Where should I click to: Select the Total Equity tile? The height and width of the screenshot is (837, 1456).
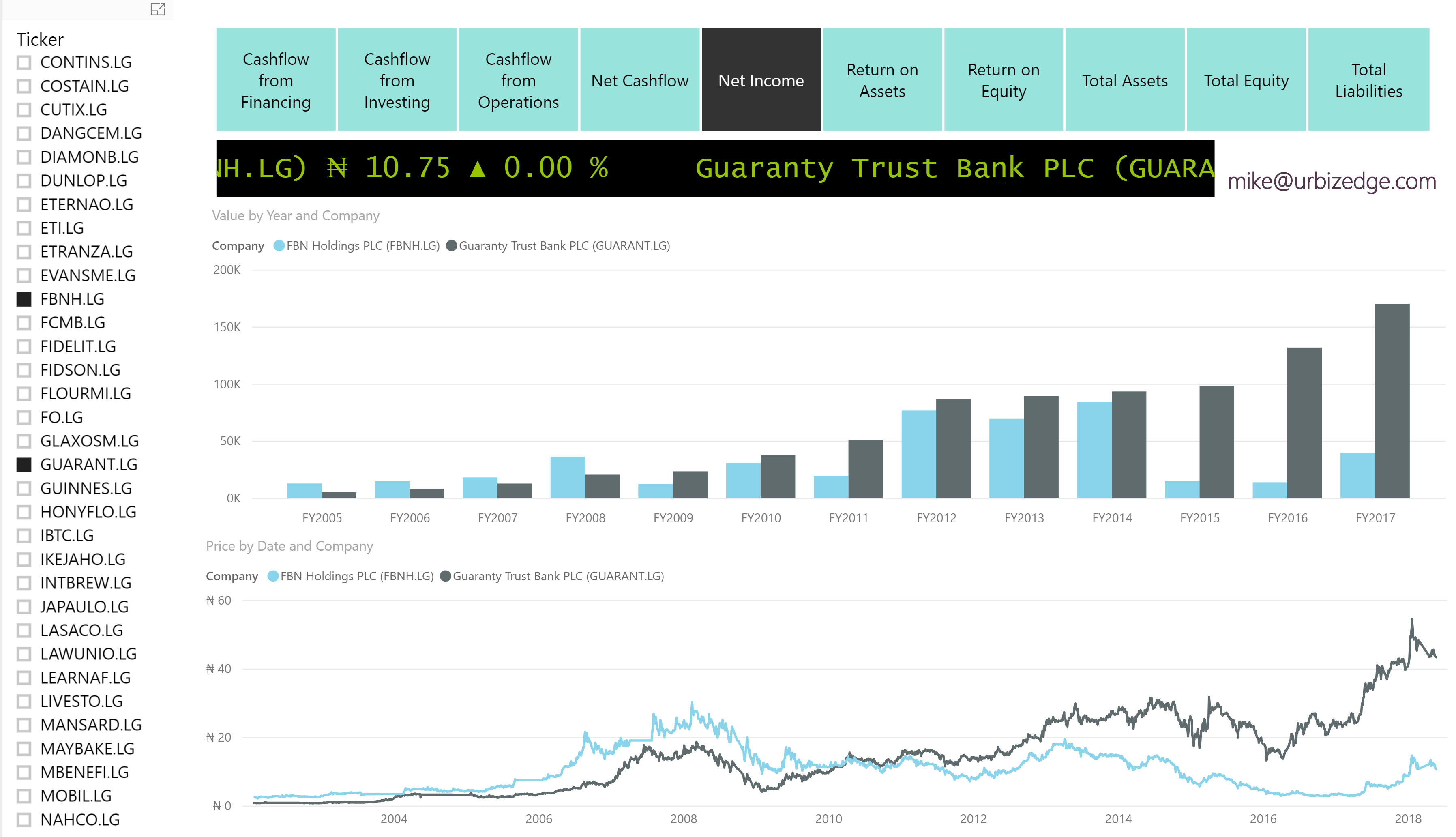[x=1246, y=80]
